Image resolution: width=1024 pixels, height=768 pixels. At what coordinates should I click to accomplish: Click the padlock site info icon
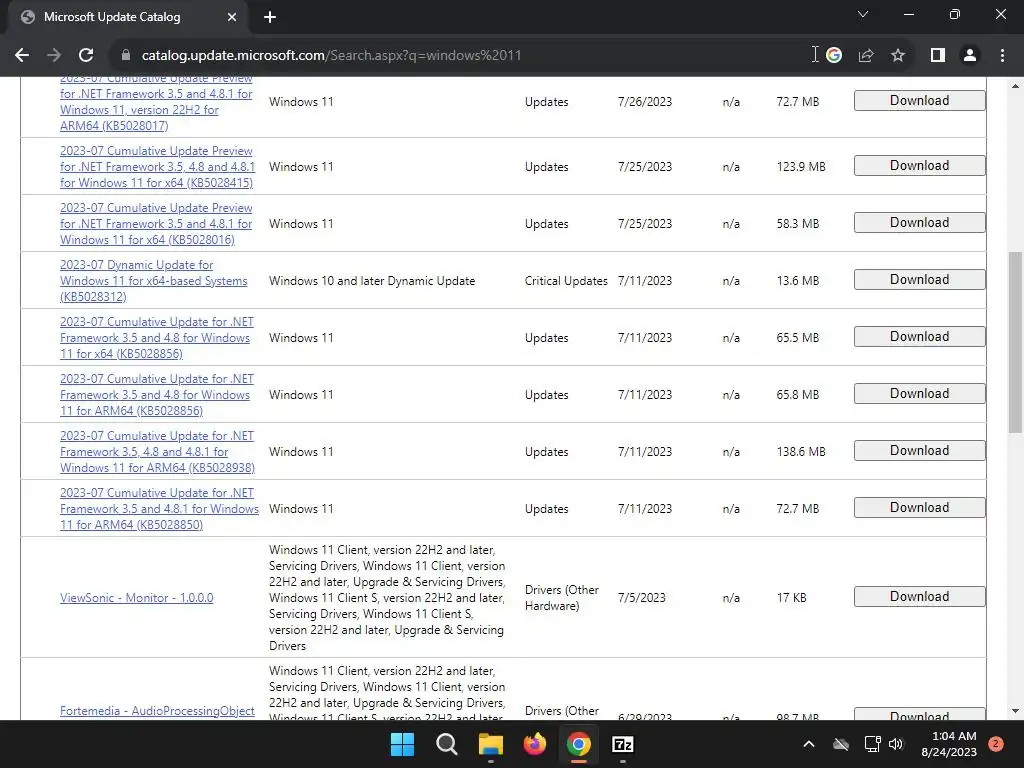point(126,56)
